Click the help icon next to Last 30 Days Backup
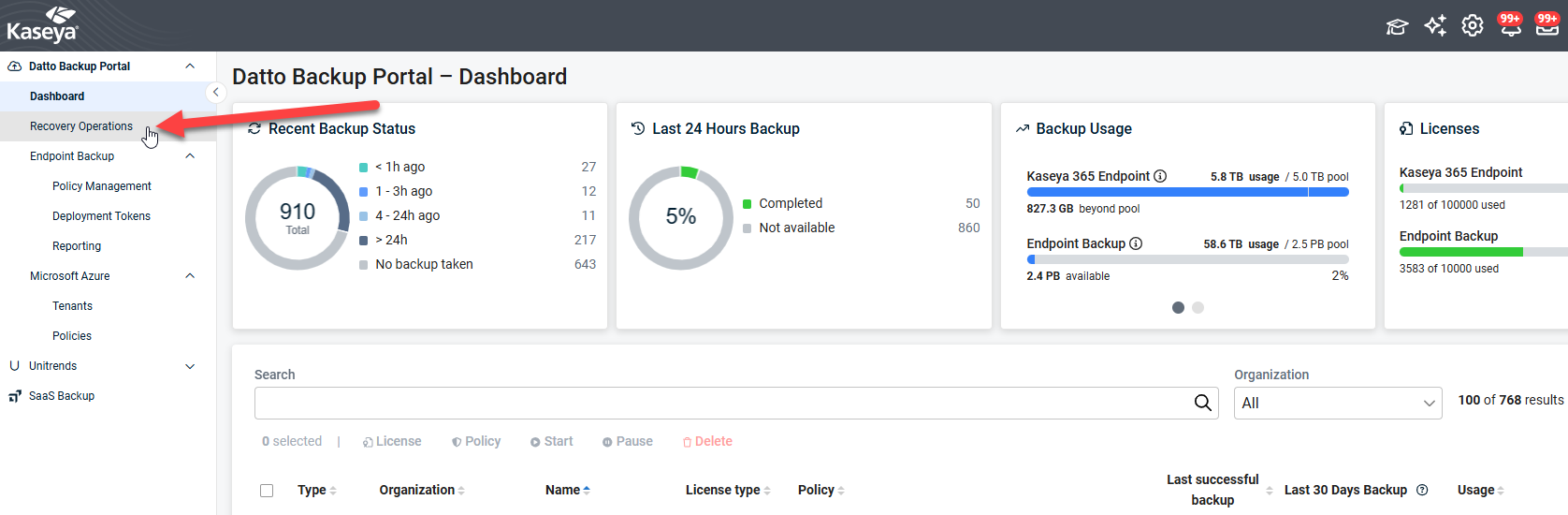Viewport: 1568px width, 515px height. pyautogui.click(x=1422, y=490)
